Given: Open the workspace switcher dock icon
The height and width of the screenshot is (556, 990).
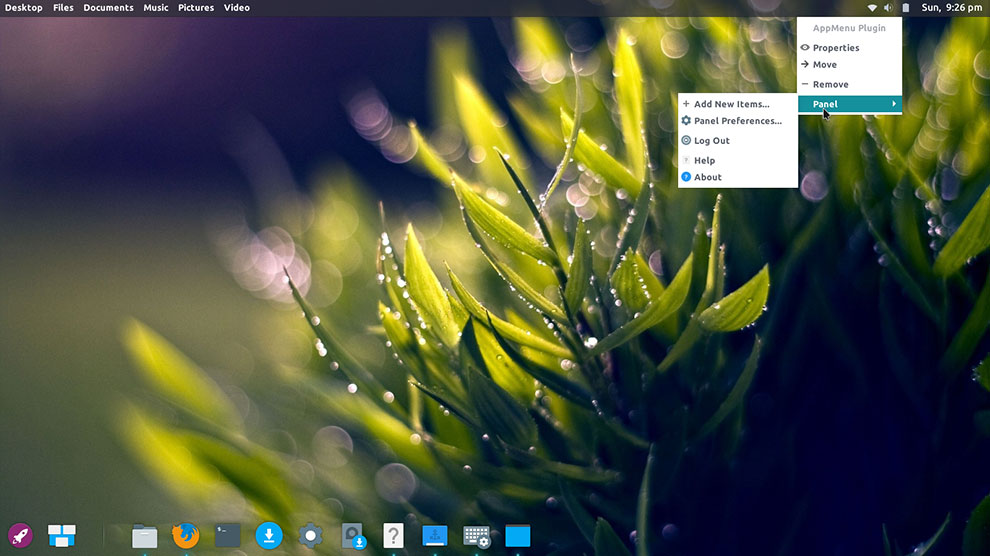Looking at the screenshot, I should click(62, 535).
